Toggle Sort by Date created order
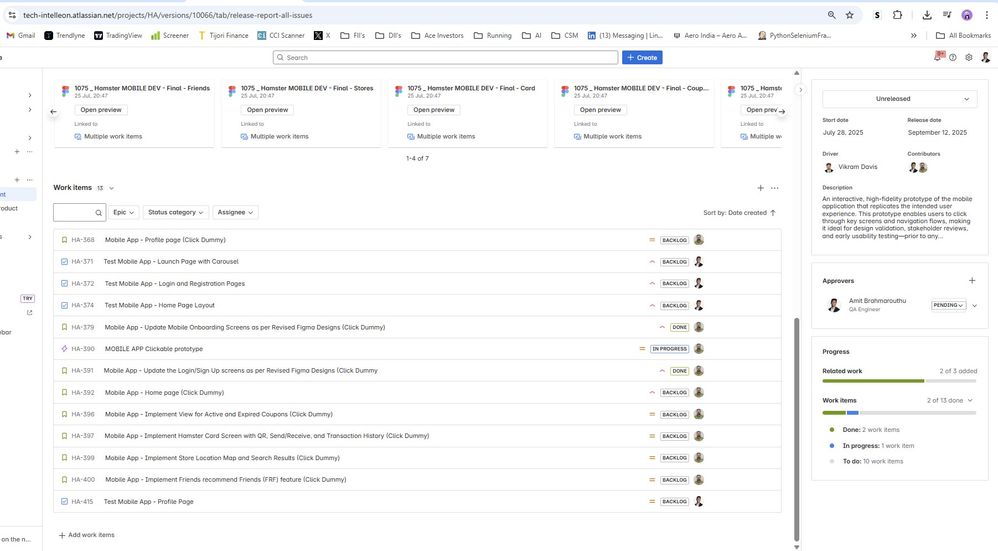Viewport: 998px width, 551px height. click(x=740, y=213)
